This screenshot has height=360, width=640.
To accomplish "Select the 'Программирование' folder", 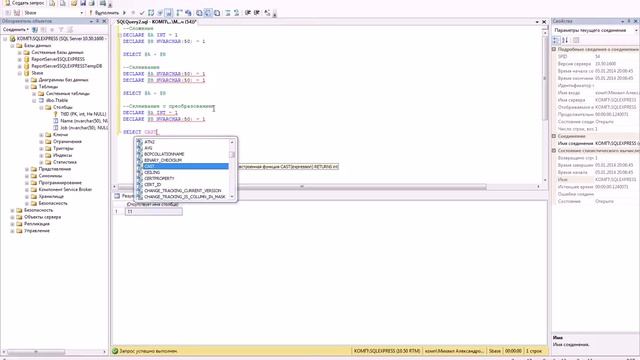I will tap(60, 183).
